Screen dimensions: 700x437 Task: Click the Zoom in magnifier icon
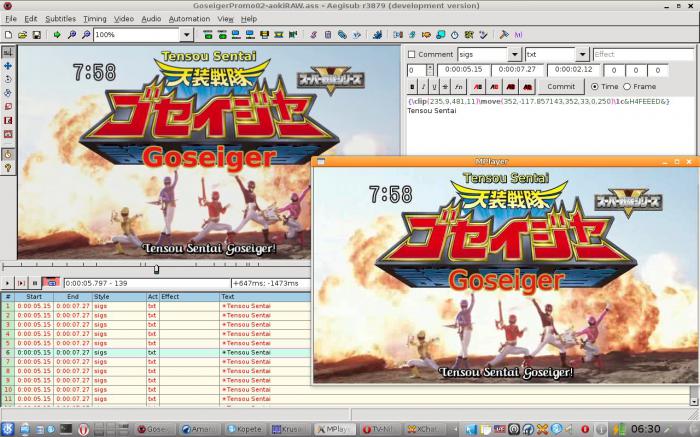(x=71, y=34)
